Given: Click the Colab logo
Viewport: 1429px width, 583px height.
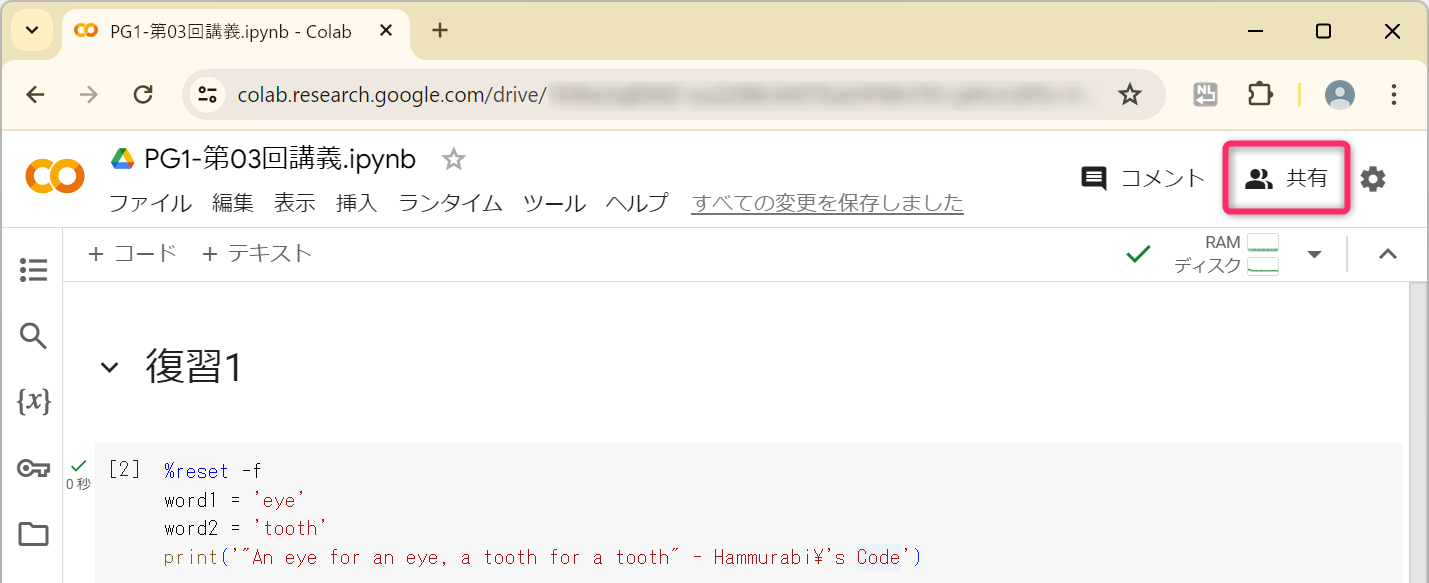Looking at the screenshot, I should (x=54, y=177).
